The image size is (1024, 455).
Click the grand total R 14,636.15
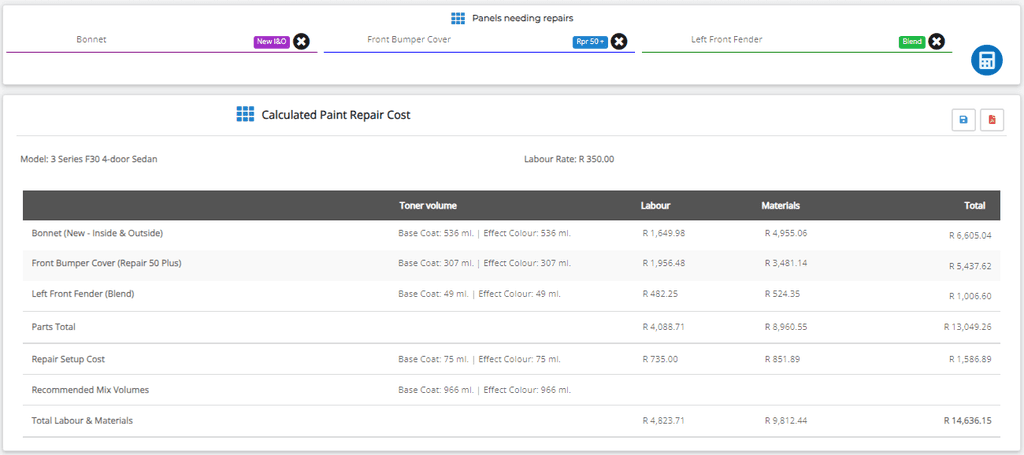coord(967,421)
